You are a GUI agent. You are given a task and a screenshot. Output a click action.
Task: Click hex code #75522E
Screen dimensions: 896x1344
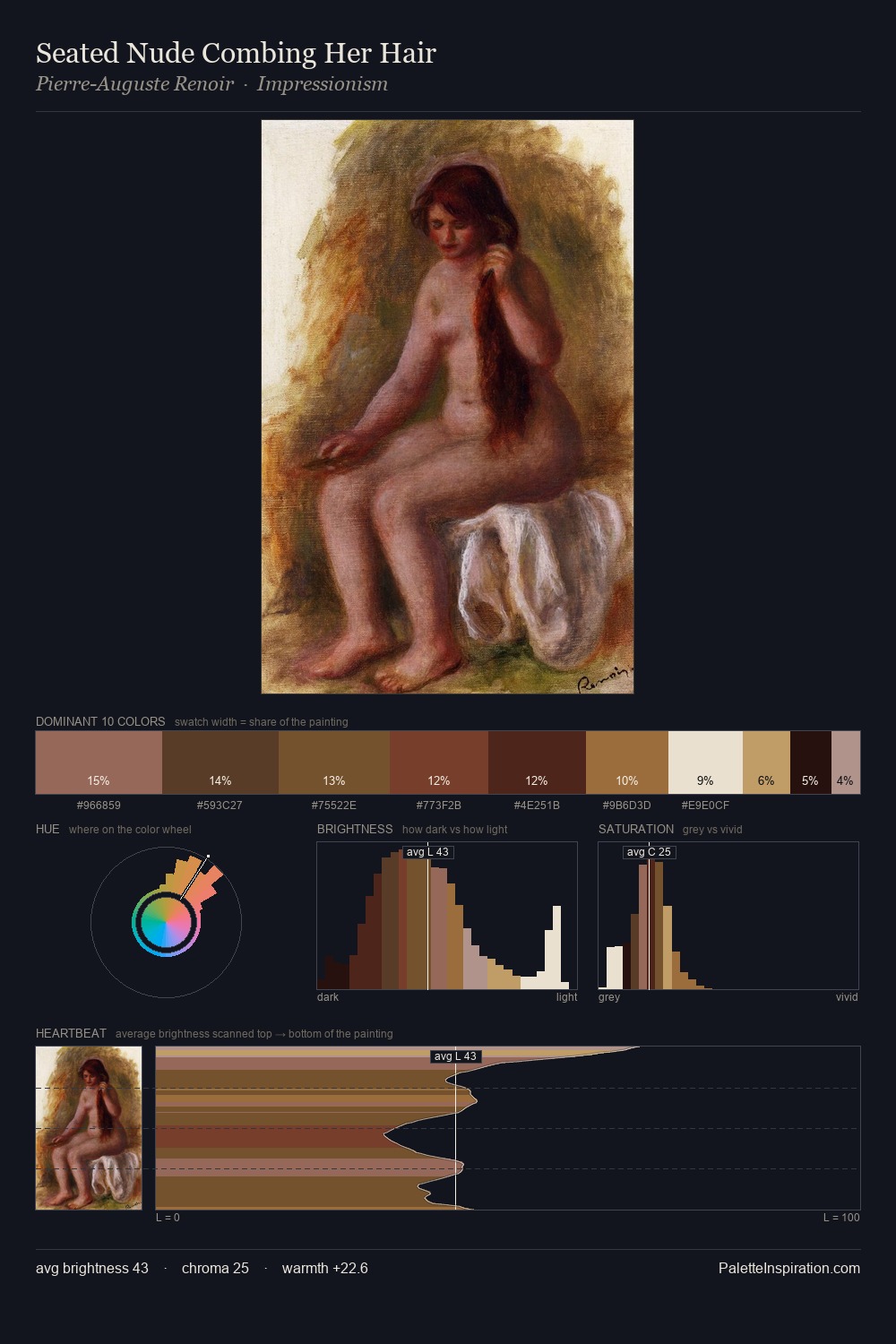click(x=334, y=806)
